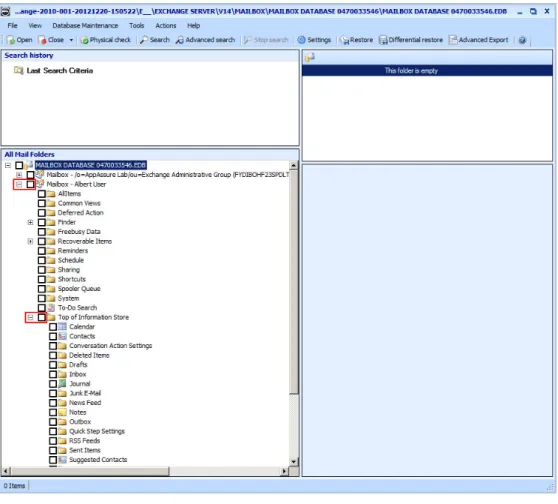Open the Actions menu

click(x=165, y=26)
